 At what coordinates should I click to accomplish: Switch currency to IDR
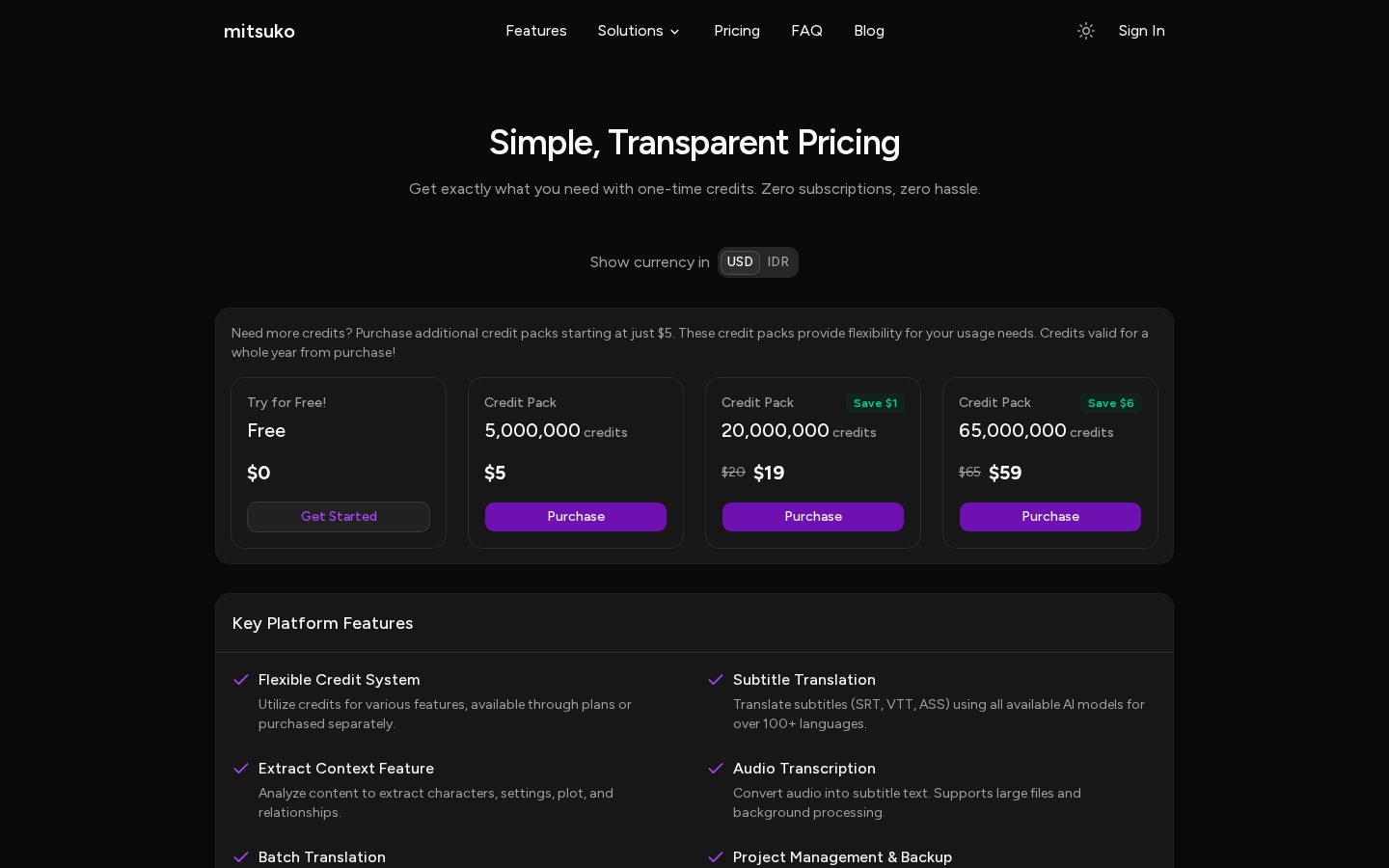pos(778,262)
